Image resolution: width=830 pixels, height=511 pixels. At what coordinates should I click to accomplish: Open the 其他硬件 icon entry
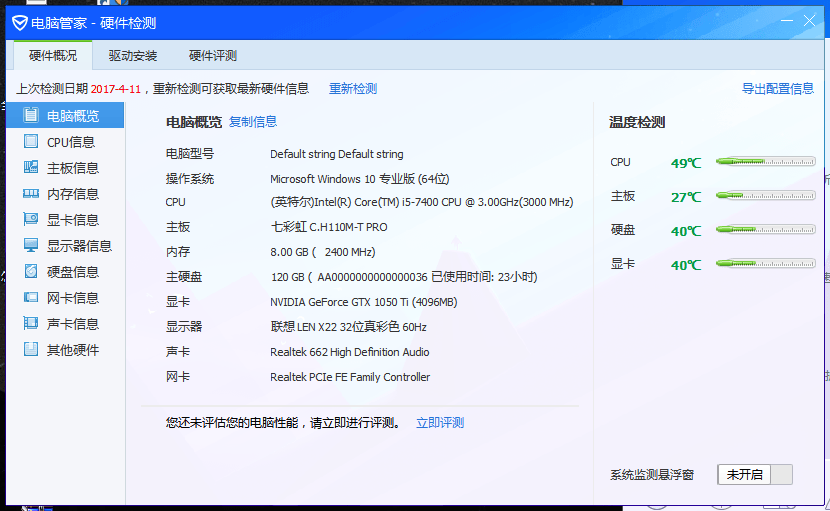tap(31, 349)
